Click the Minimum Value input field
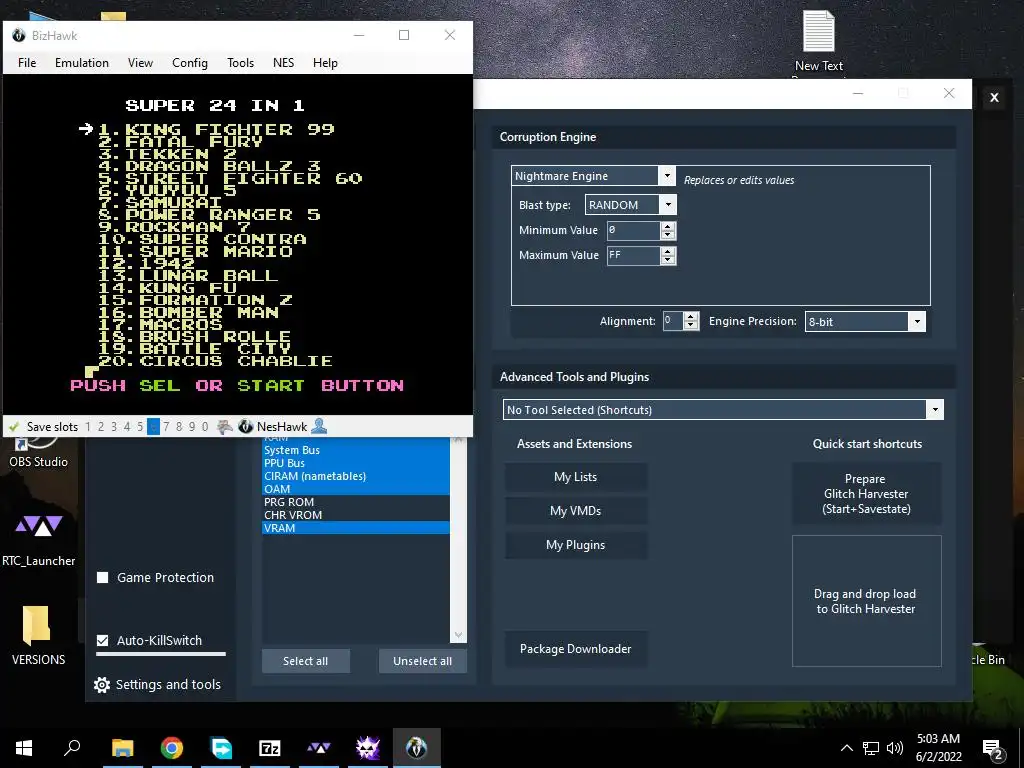The image size is (1024, 768). [x=633, y=230]
